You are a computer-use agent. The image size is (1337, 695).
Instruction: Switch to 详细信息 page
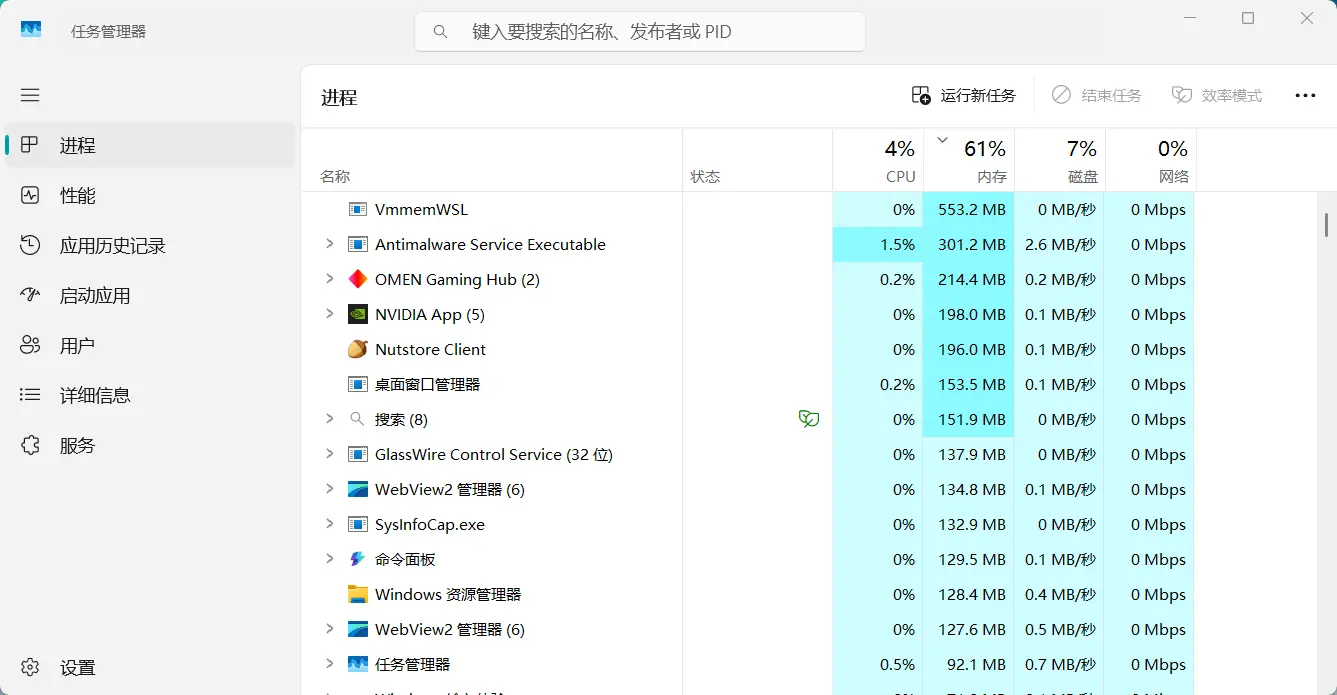tap(150, 395)
